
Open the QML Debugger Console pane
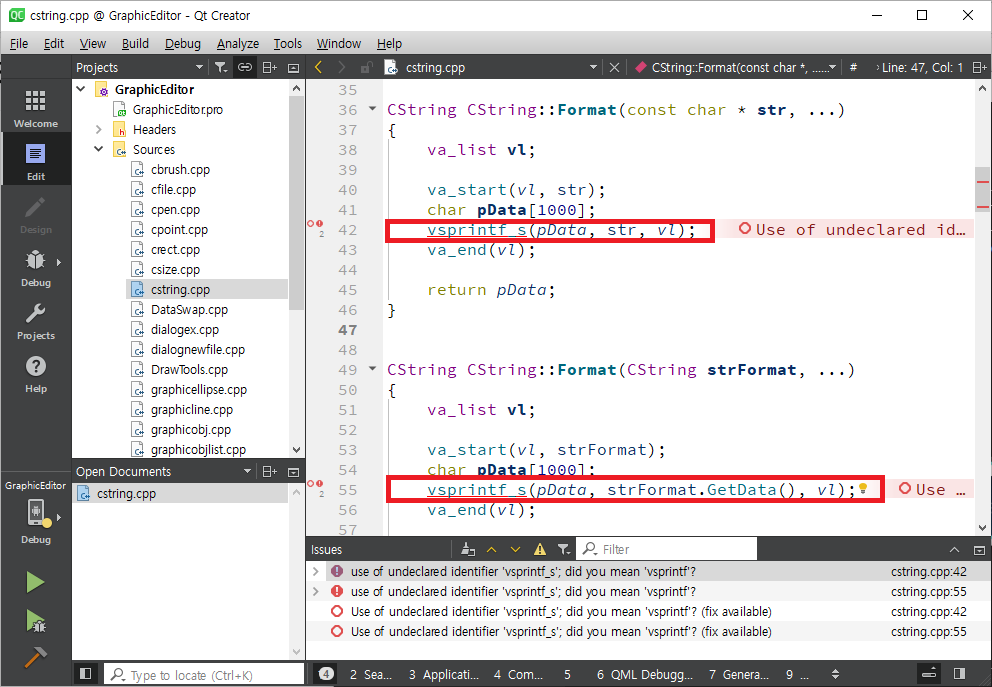pos(644,674)
